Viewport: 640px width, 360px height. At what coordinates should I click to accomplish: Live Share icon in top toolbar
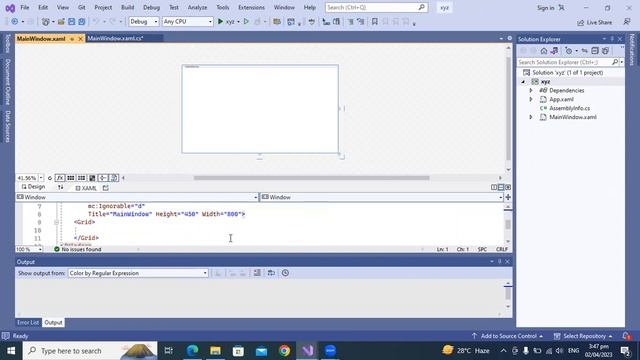tap(580, 22)
